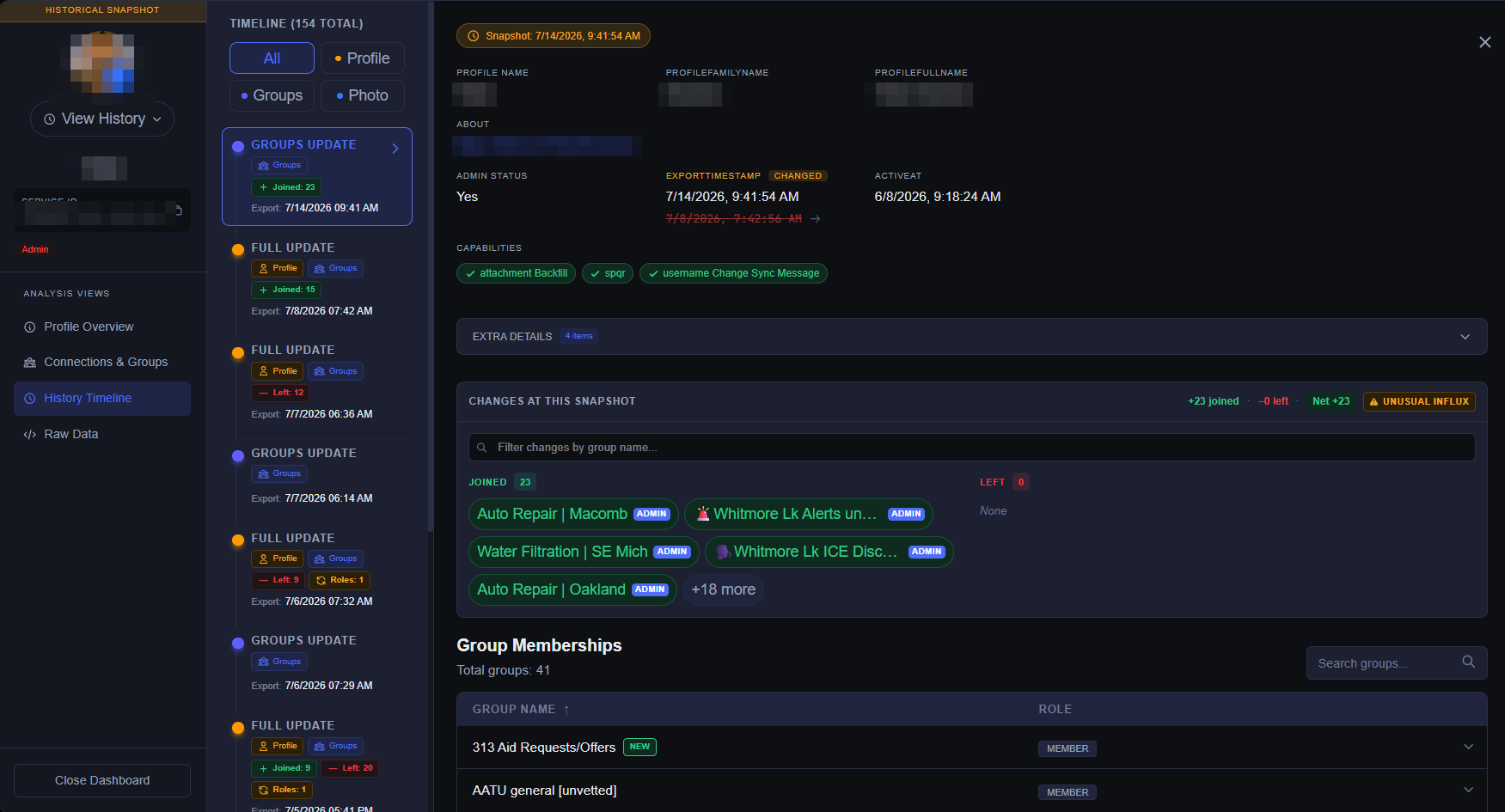Click the timeline panel vertical scrollbar
The image size is (1505, 812).
pos(430,266)
